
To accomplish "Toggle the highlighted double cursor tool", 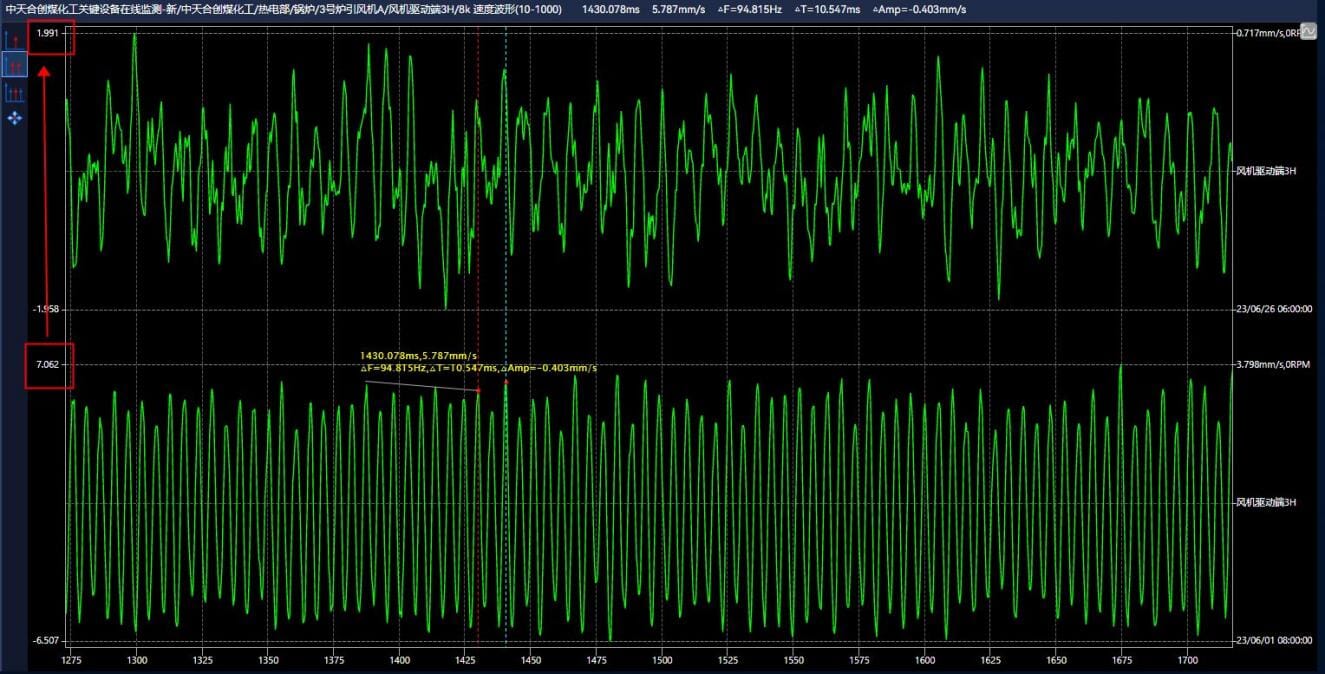I will pyautogui.click(x=15, y=66).
